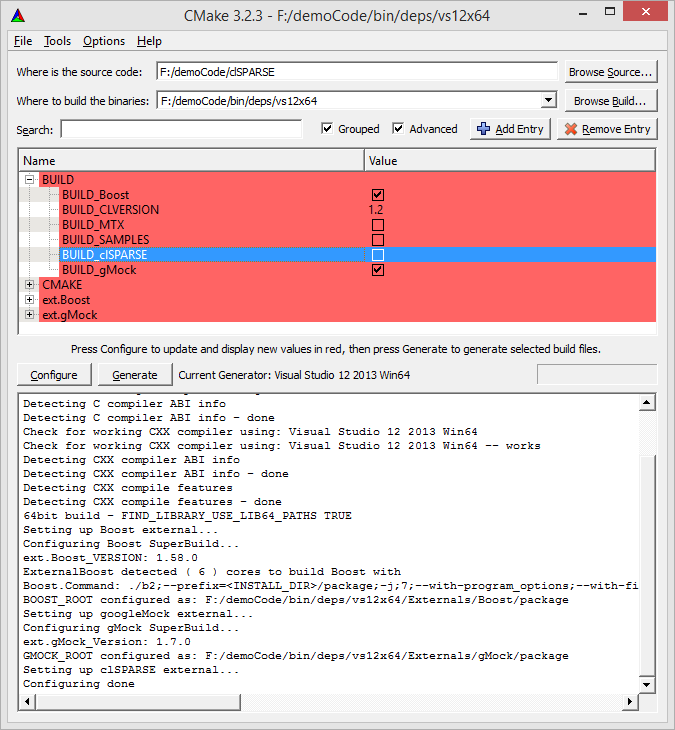Click the Name column header
The height and width of the screenshot is (730, 675).
pyautogui.click(x=191, y=161)
